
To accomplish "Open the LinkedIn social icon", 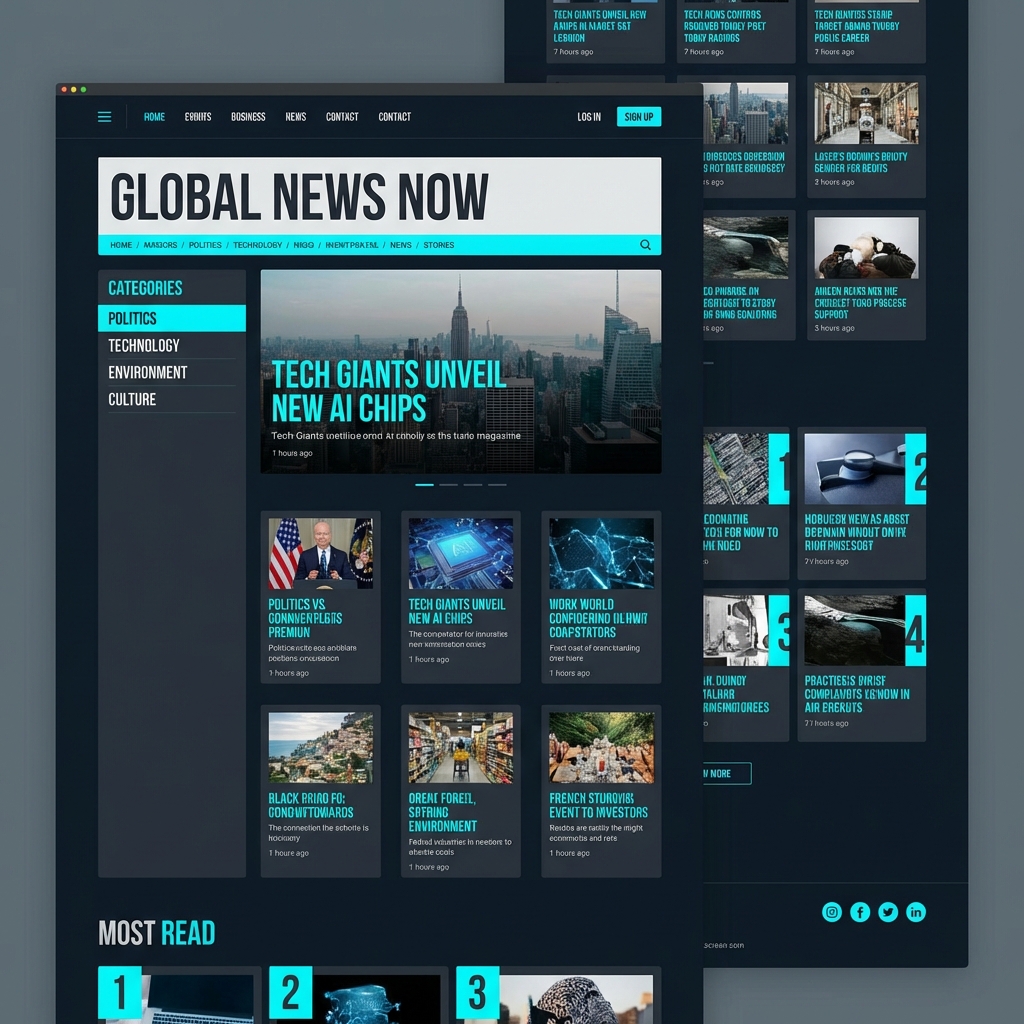I will click(915, 911).
